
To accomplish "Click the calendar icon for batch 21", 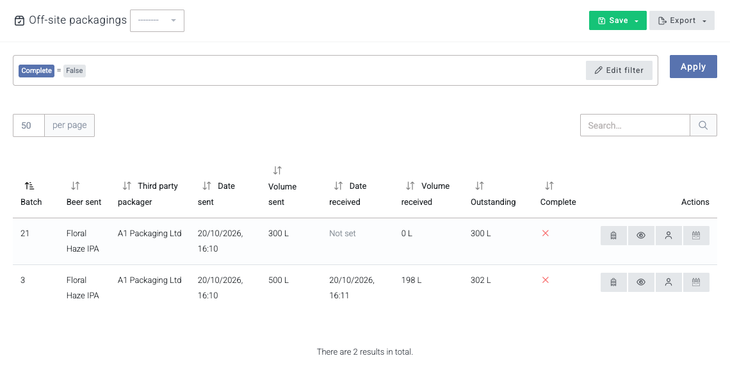I will click(x=696, y=235).
